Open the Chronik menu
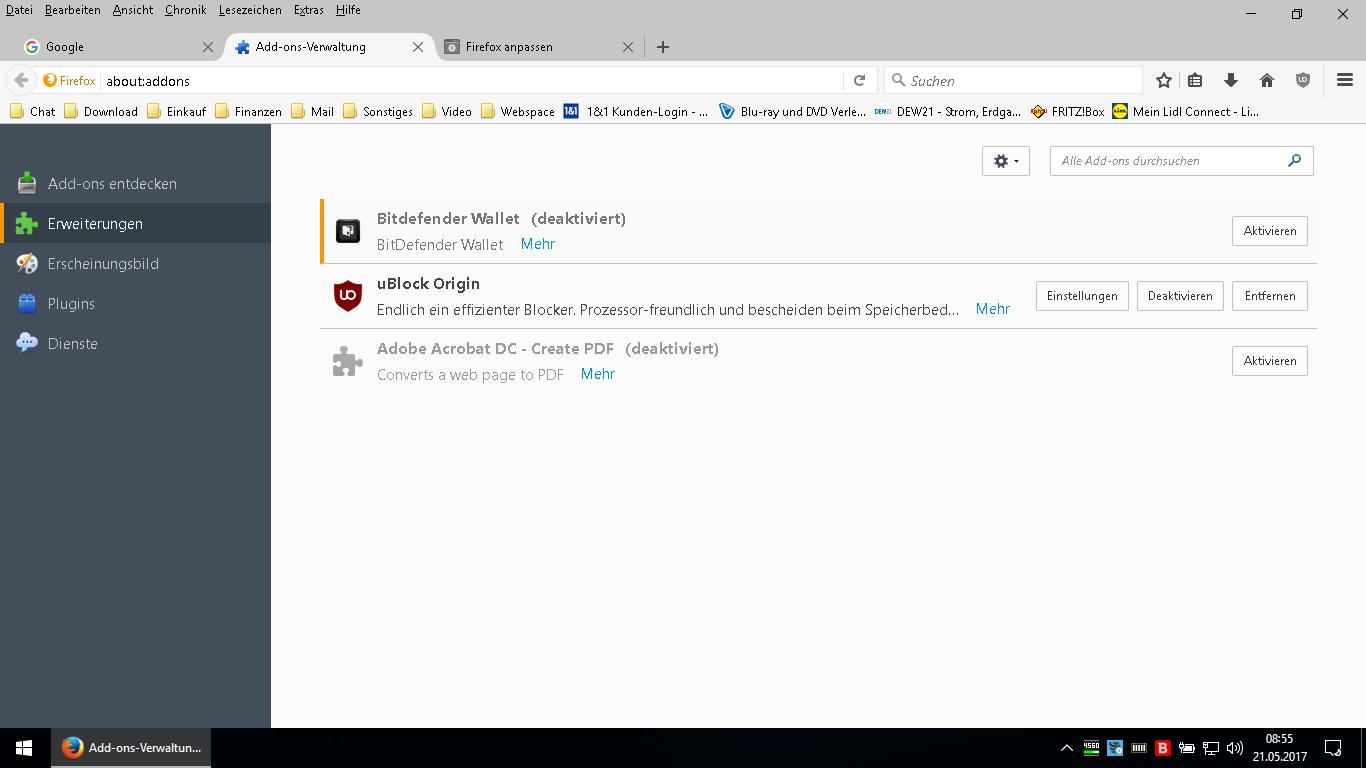The image size is (1366, 768). pos(185,10)
